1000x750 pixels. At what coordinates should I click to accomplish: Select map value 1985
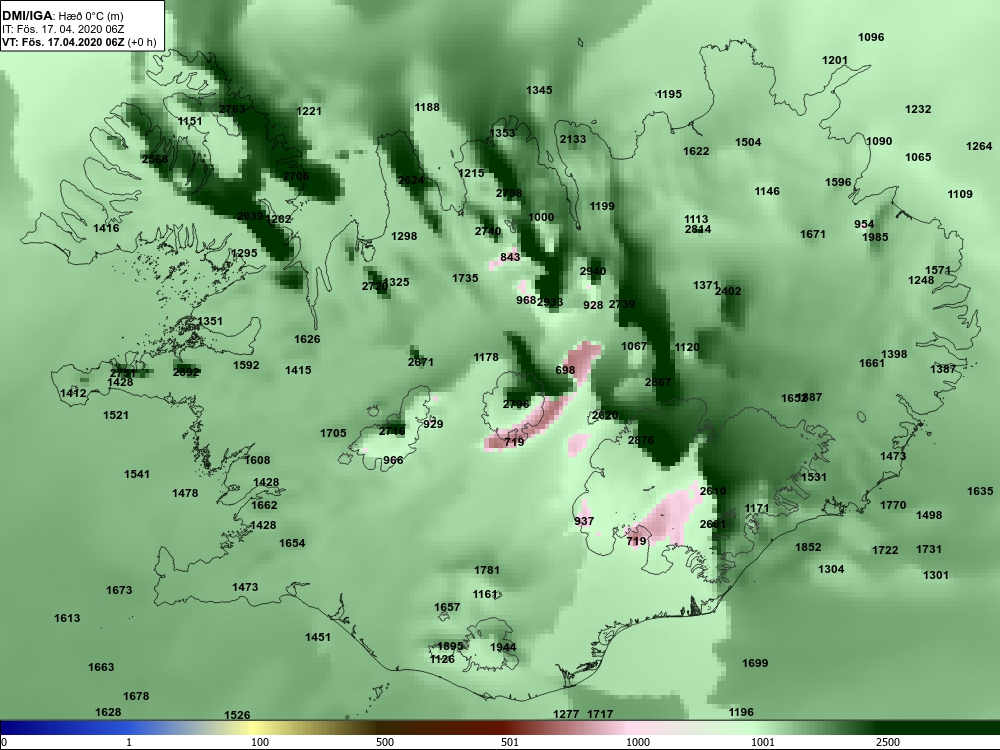(x=875, y=237)
